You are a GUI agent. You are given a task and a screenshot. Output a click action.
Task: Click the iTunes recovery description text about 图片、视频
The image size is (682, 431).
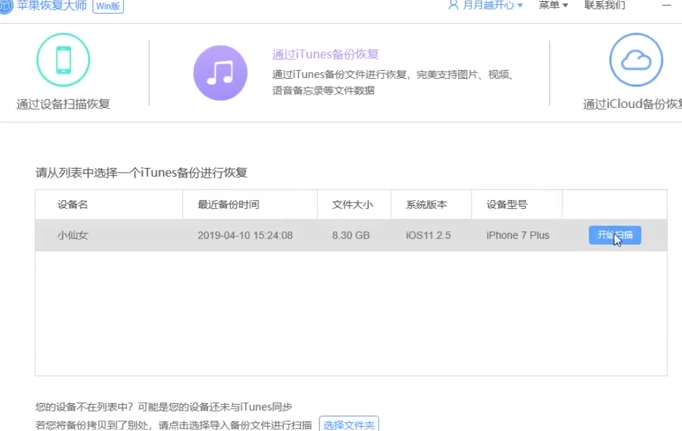click(393, 82)
